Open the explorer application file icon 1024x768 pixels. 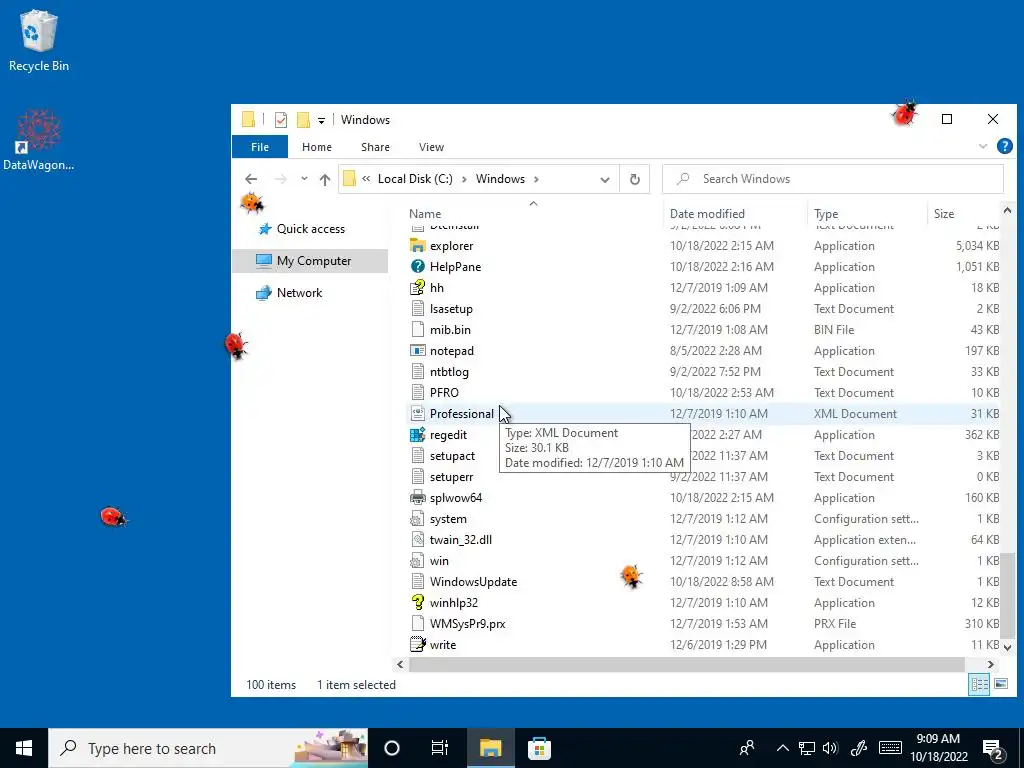point(417,246)
